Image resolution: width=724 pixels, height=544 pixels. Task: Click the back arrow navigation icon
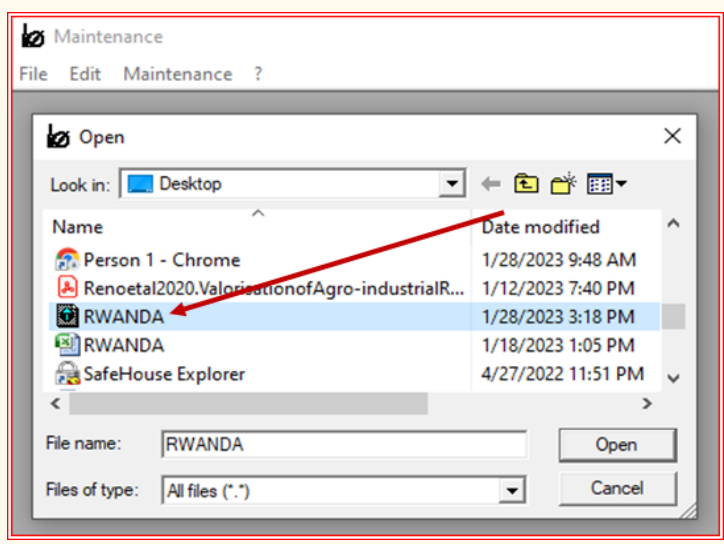click(491, 184)
